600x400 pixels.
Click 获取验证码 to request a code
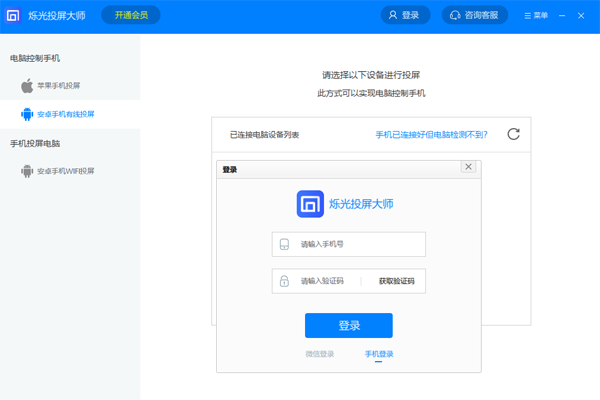coord(396,281)
